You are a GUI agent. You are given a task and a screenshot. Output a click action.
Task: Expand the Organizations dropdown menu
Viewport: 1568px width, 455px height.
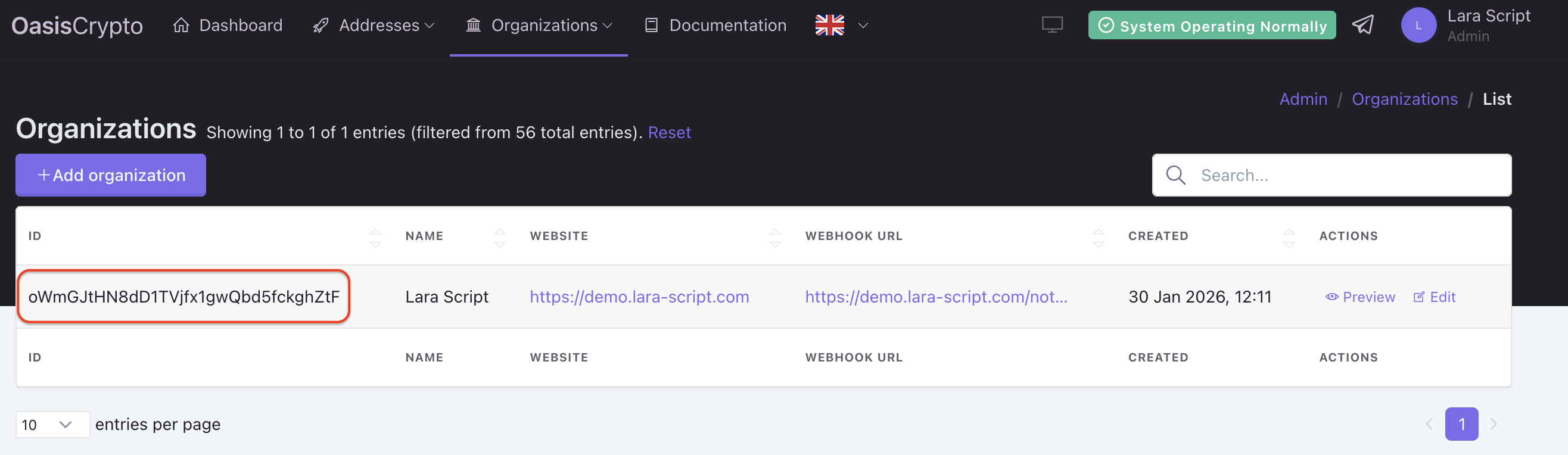pyautogui.click(x=539, y=26)
